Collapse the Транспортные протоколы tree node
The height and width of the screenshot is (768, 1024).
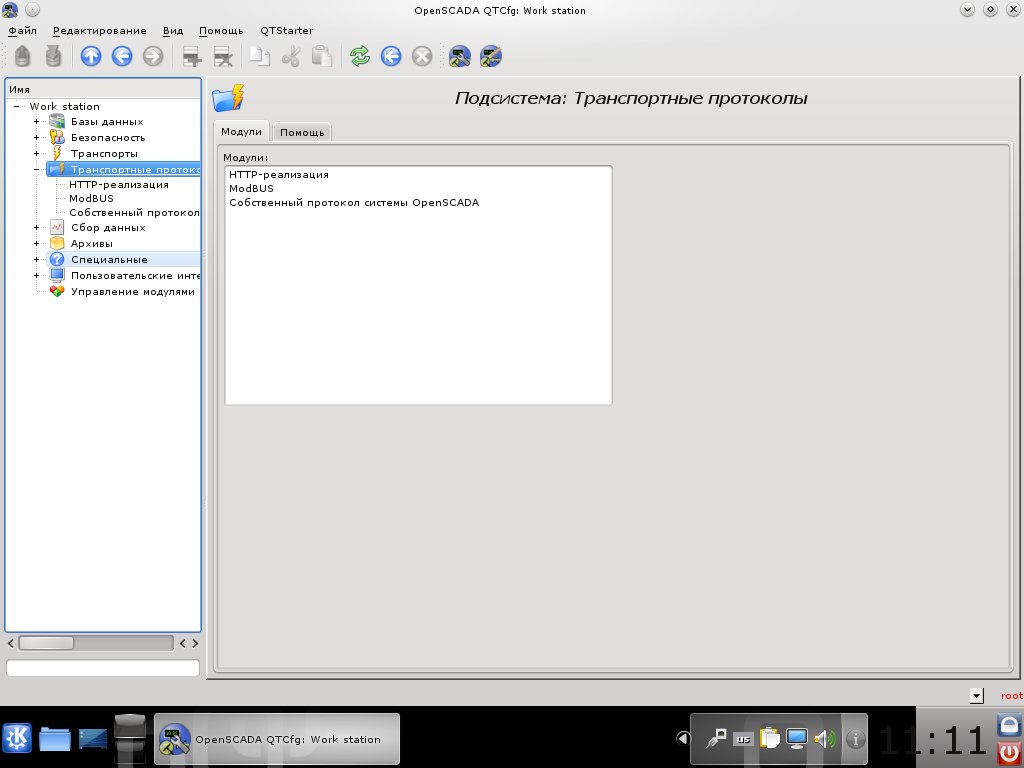click(37, 169)
